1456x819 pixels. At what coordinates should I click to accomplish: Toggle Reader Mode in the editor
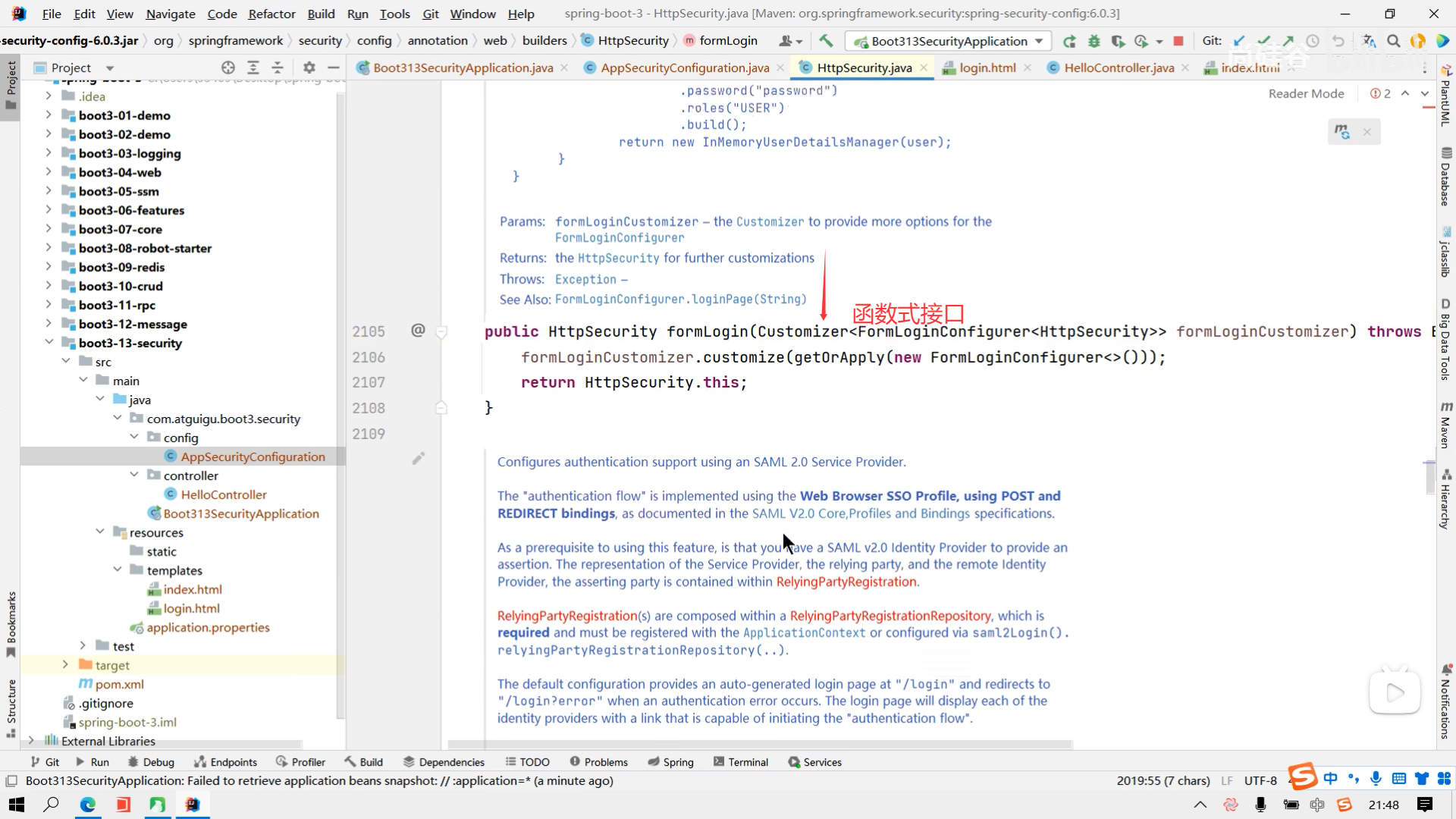pos(1306,93)
